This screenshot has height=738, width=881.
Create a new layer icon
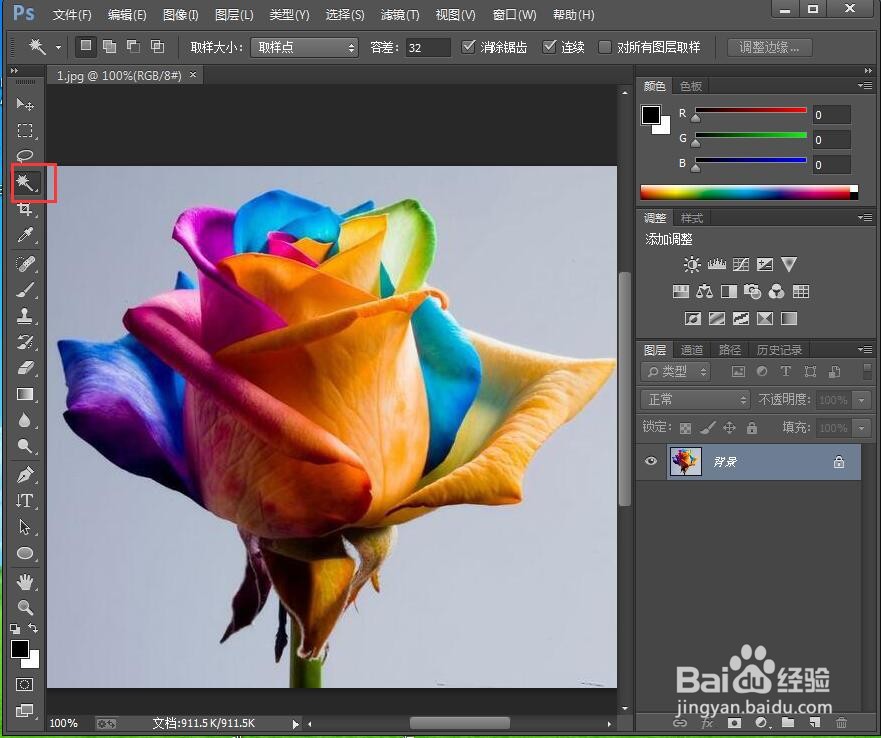(815, 722)
